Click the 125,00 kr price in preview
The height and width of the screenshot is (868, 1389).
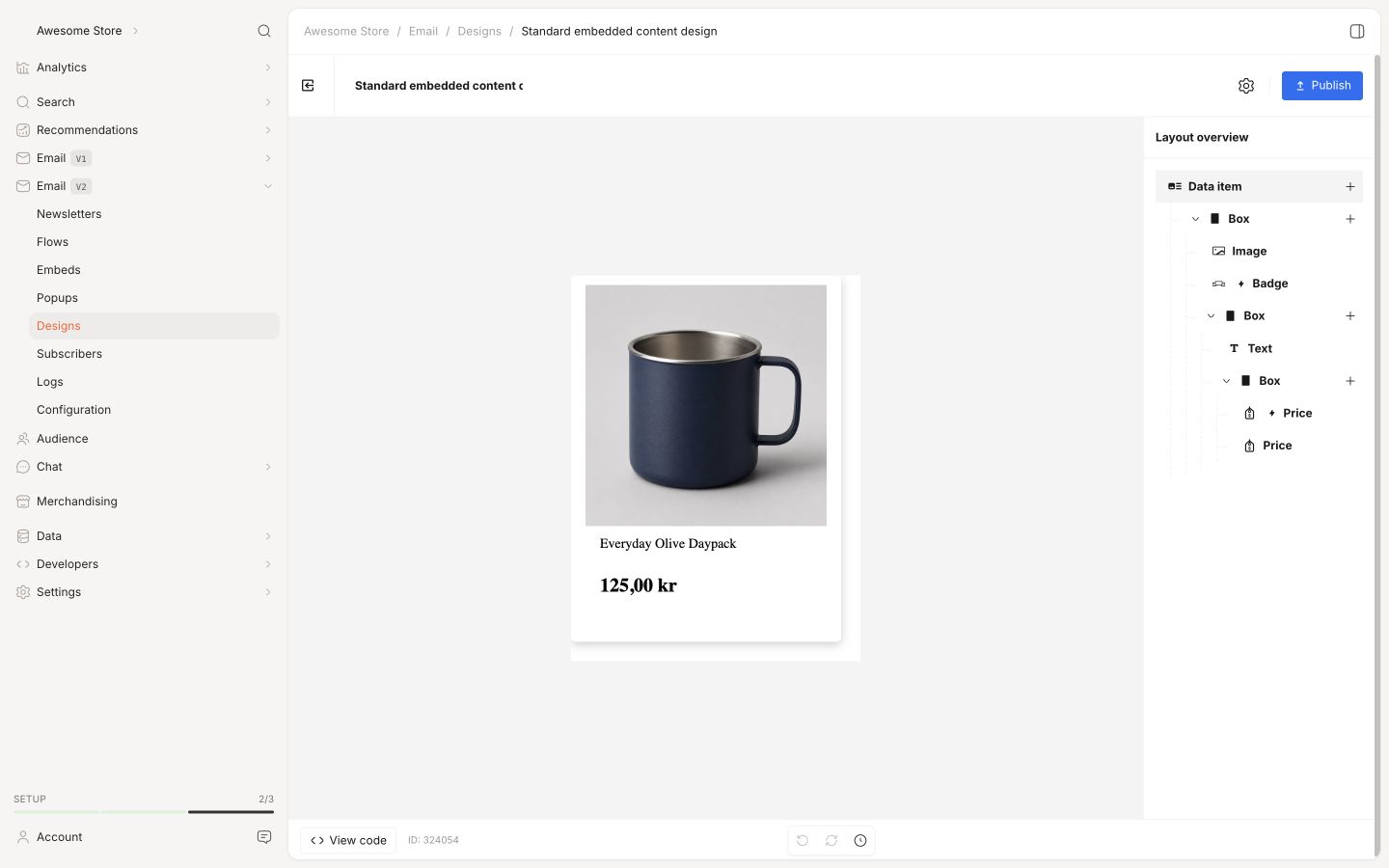[639, 585]
